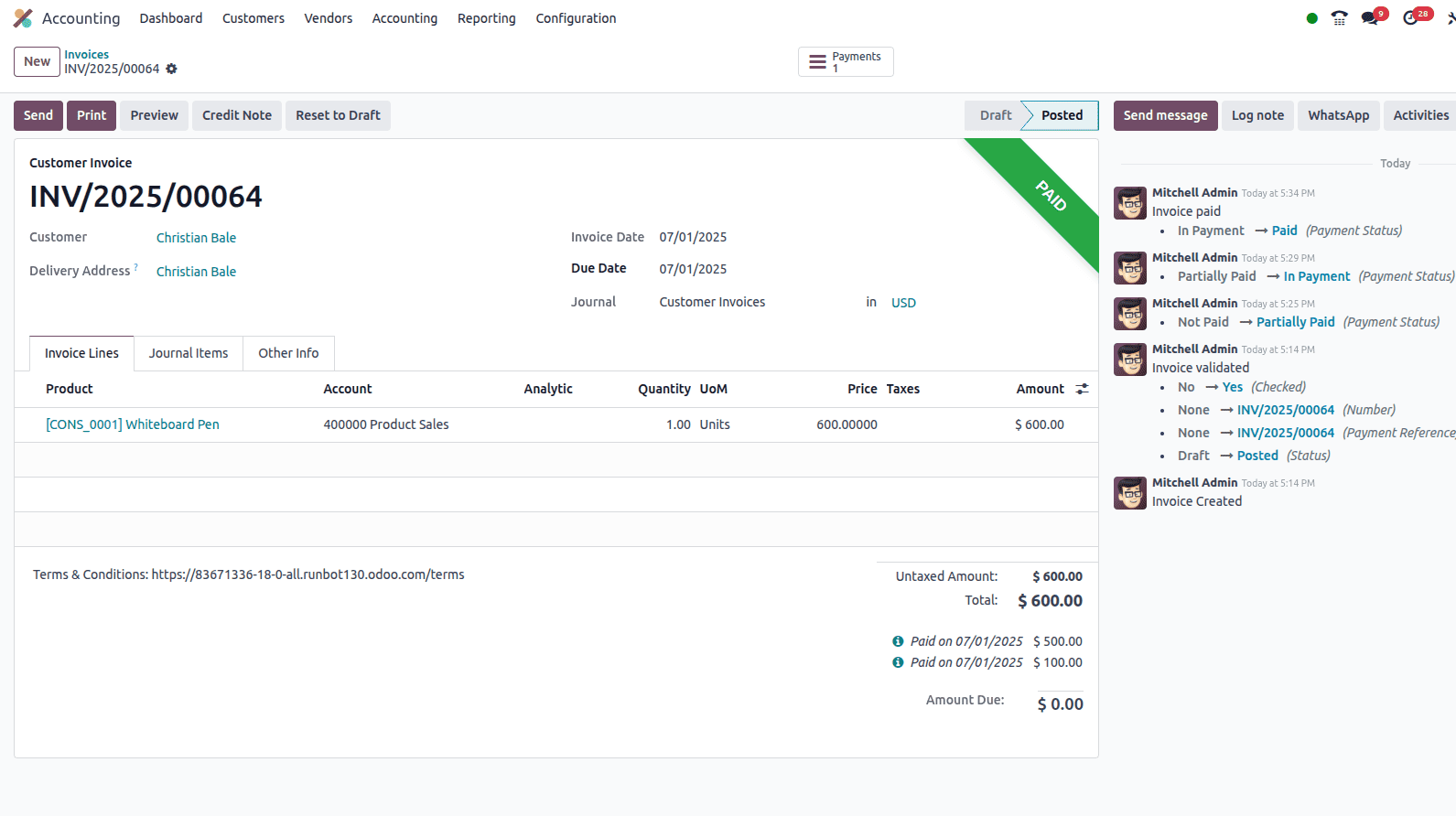1456x816 pixels.
Task: Expand the Configuration menu
Action: [x=576, y=18]
